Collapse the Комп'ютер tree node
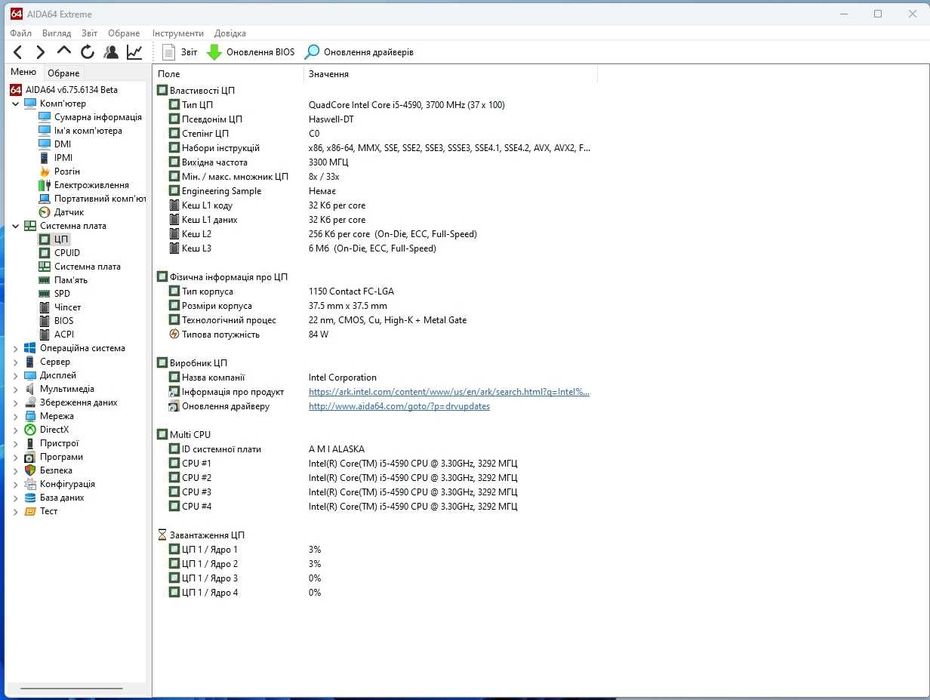 point(15,103)
